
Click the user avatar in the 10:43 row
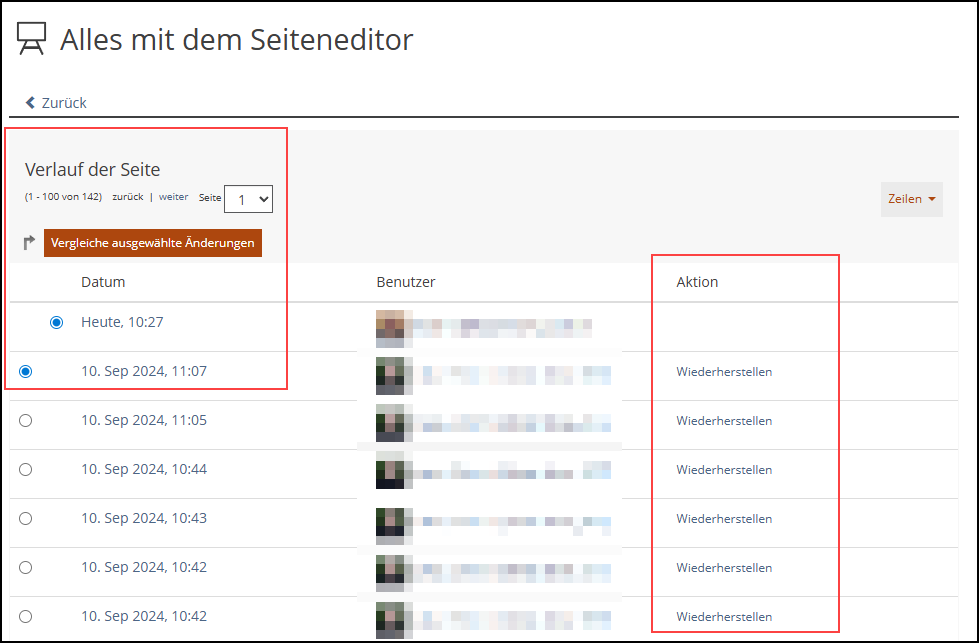click(x=390, y=520)
